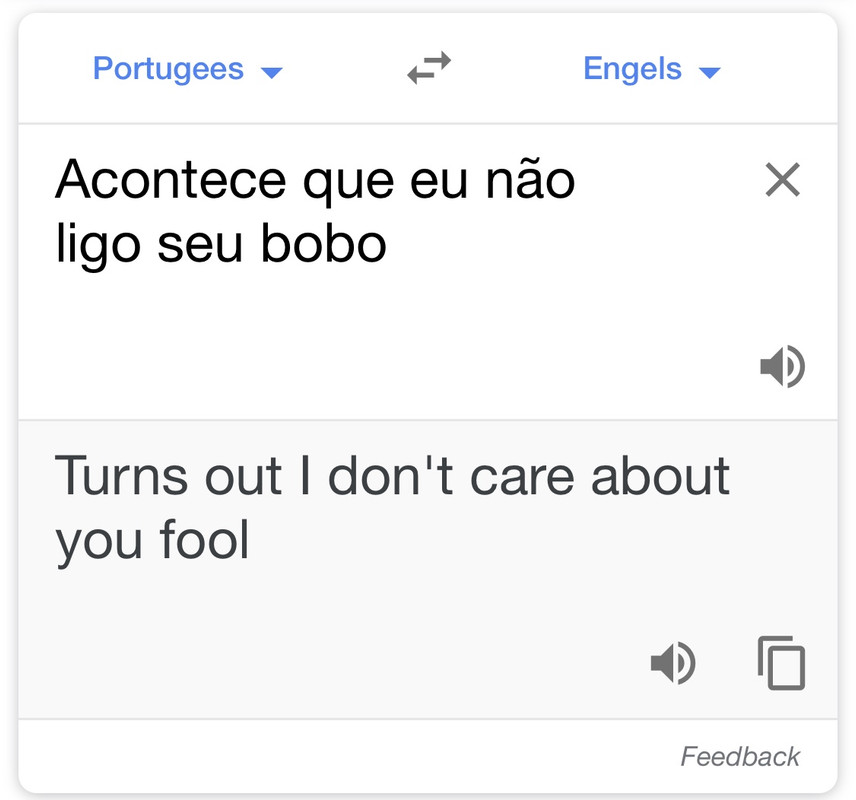Click the blue arrow beside Engels
This screenshot has width=856, height=800.
click(x=710, y=72)
